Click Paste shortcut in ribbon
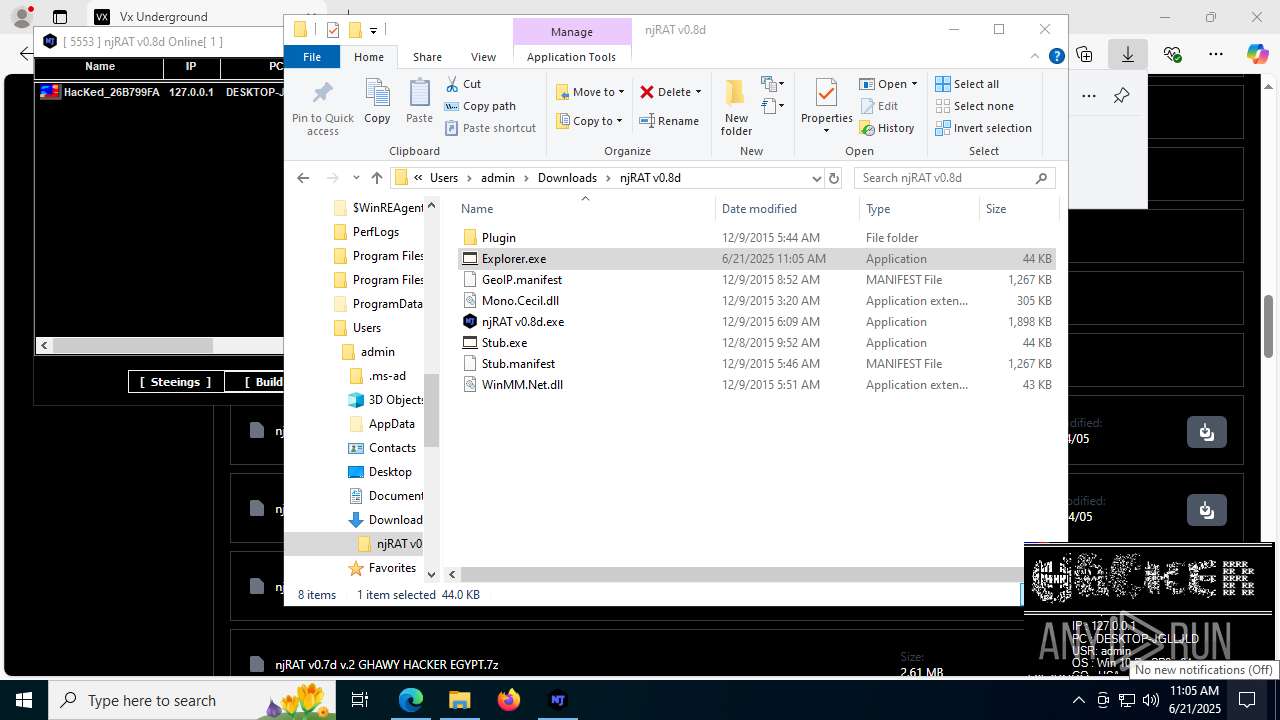 point(490,128)
